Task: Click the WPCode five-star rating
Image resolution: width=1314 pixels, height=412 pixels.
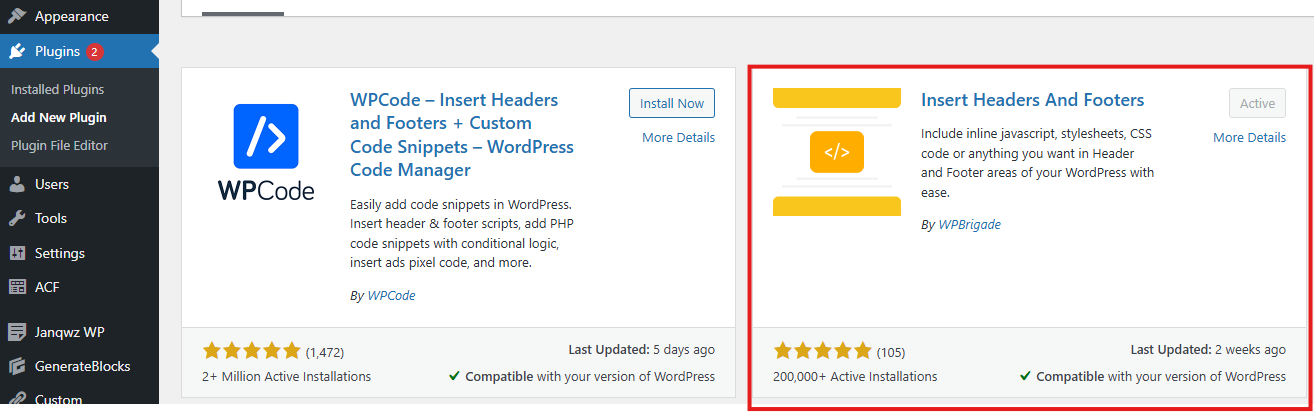Action: click(251, 351)
